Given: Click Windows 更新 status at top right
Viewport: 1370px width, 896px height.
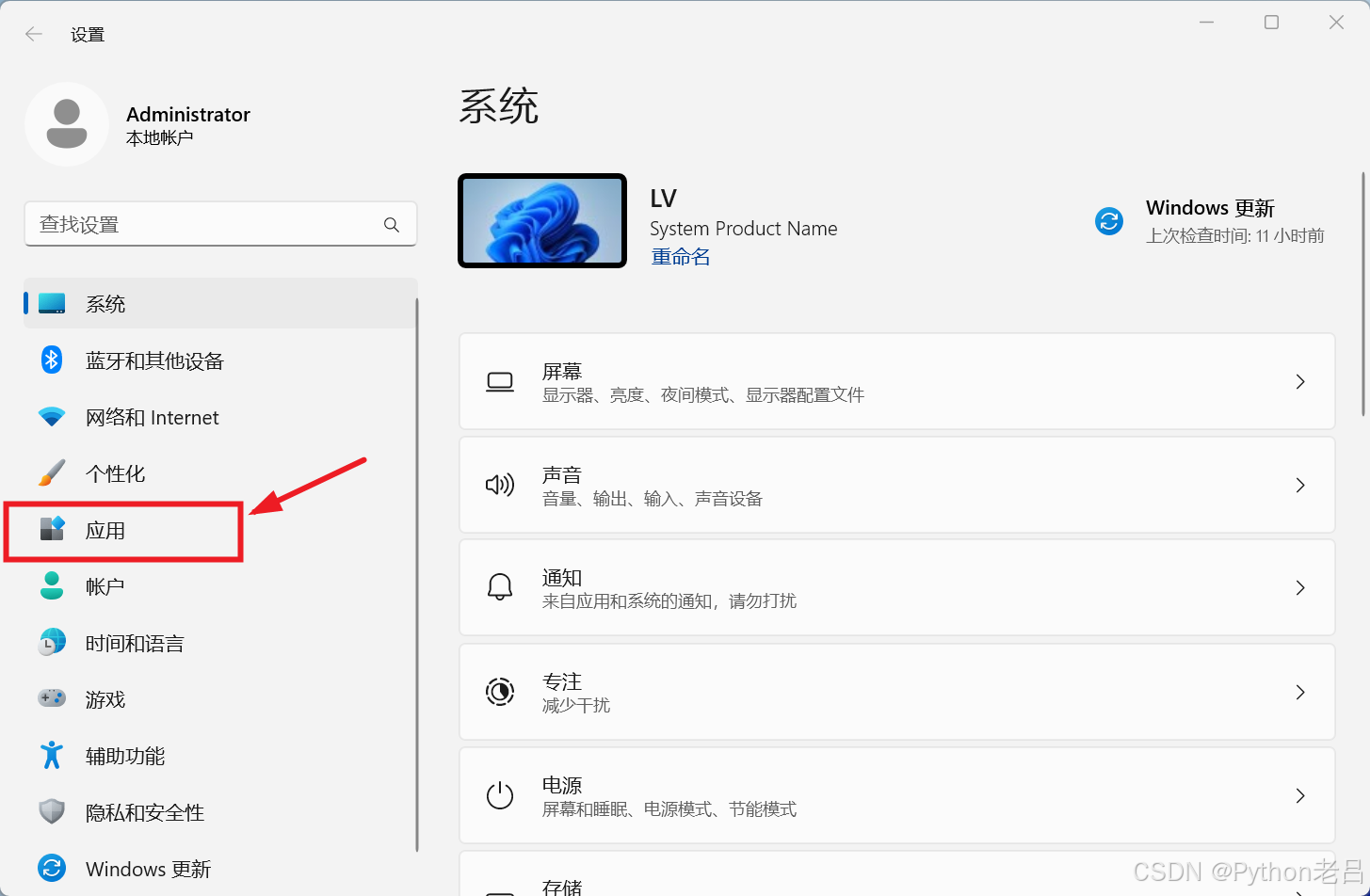Looking at the screenshot, I should coord(1210,221).
